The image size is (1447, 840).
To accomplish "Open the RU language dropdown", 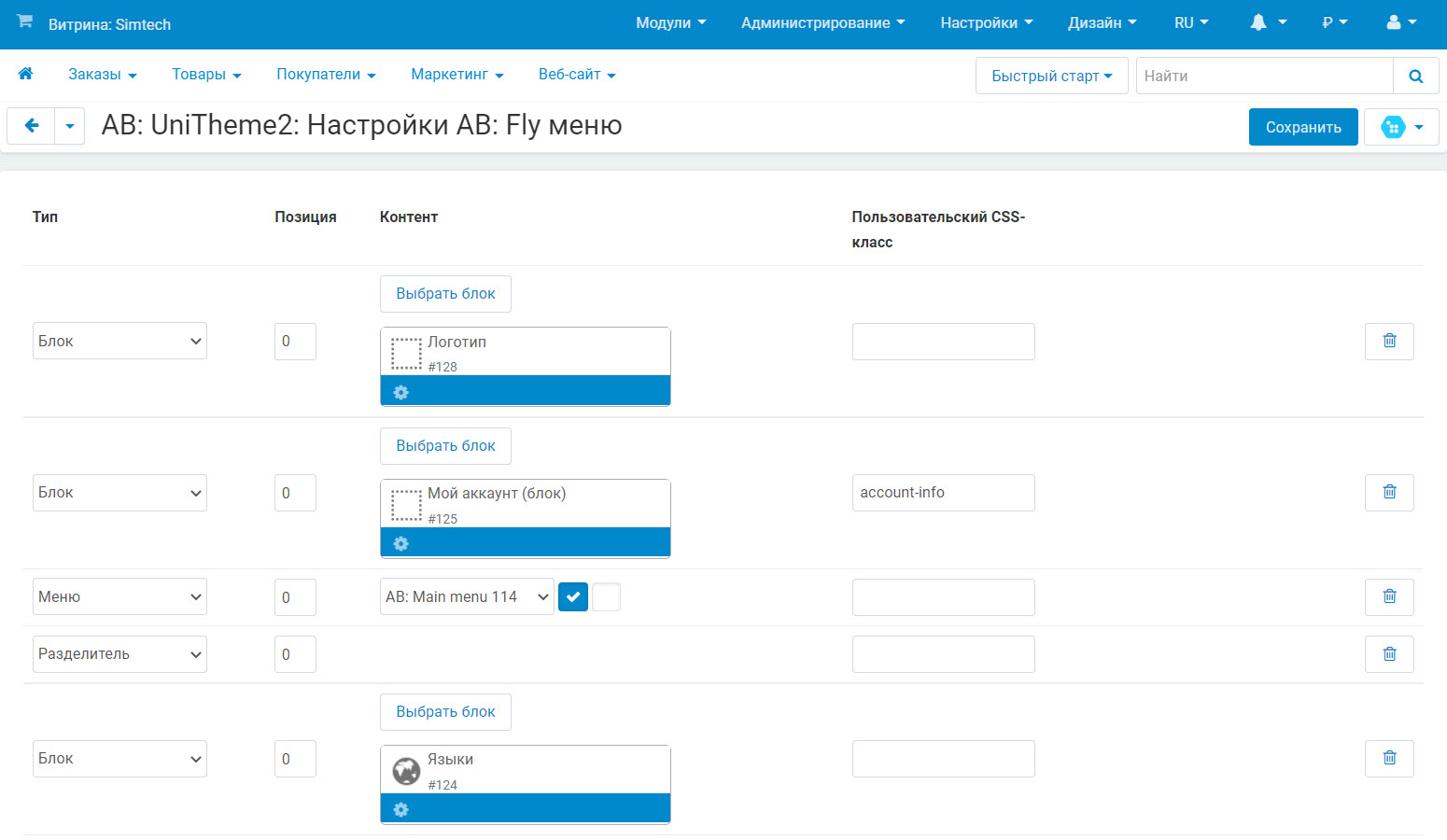I will coord(1191,22).
